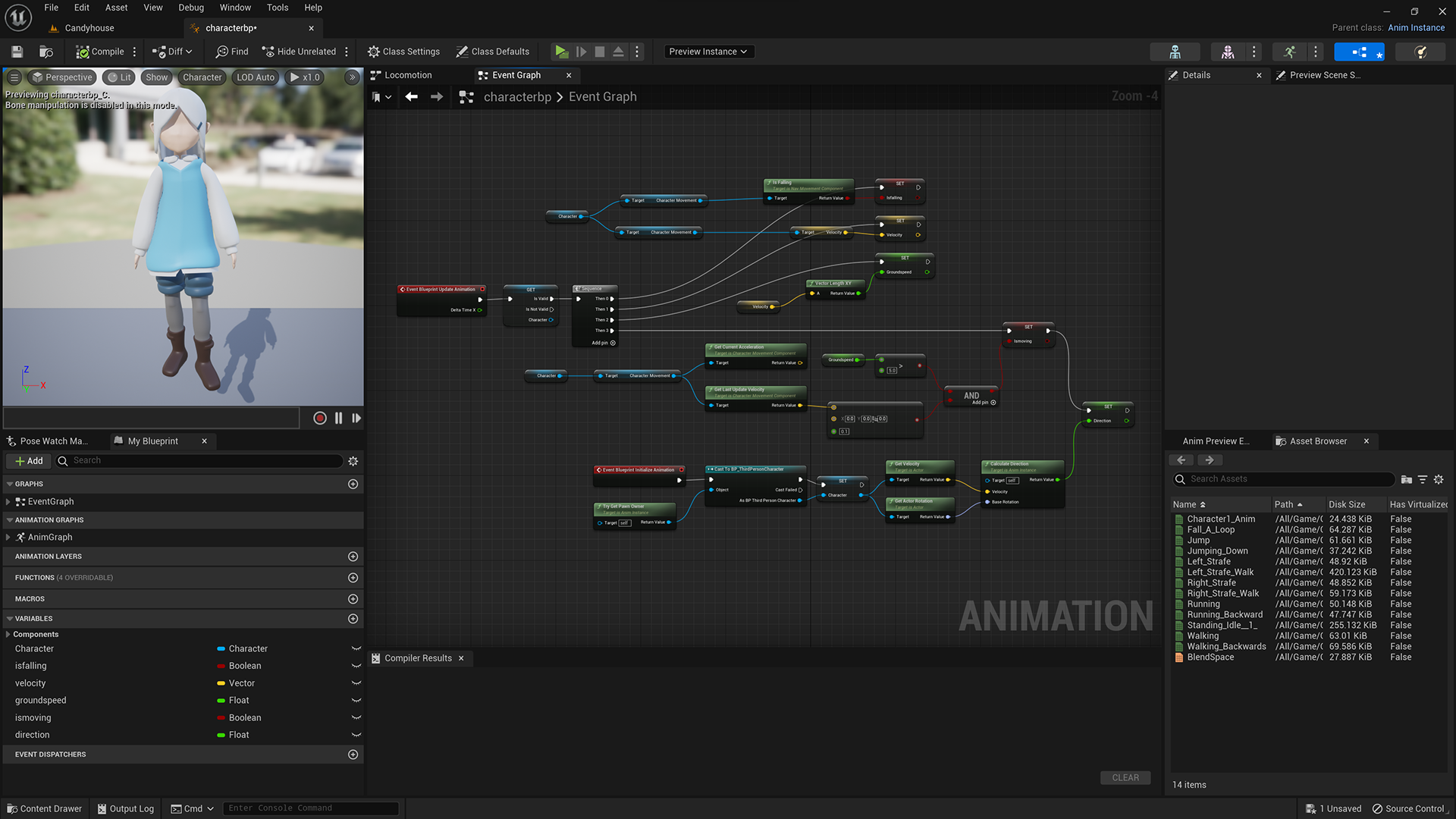1456x819 pixels.
Task: Select the My Blueprint tab
Action: click(152, 441)
